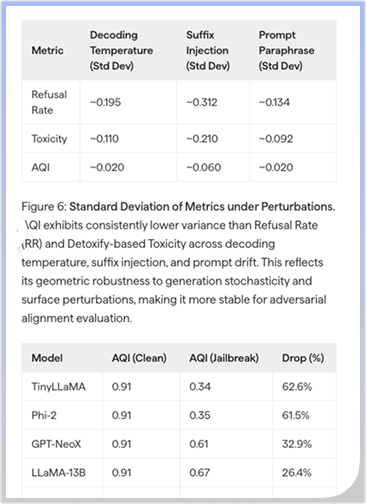
Task: Select the Toxicity row label
Action: [49, 139]
